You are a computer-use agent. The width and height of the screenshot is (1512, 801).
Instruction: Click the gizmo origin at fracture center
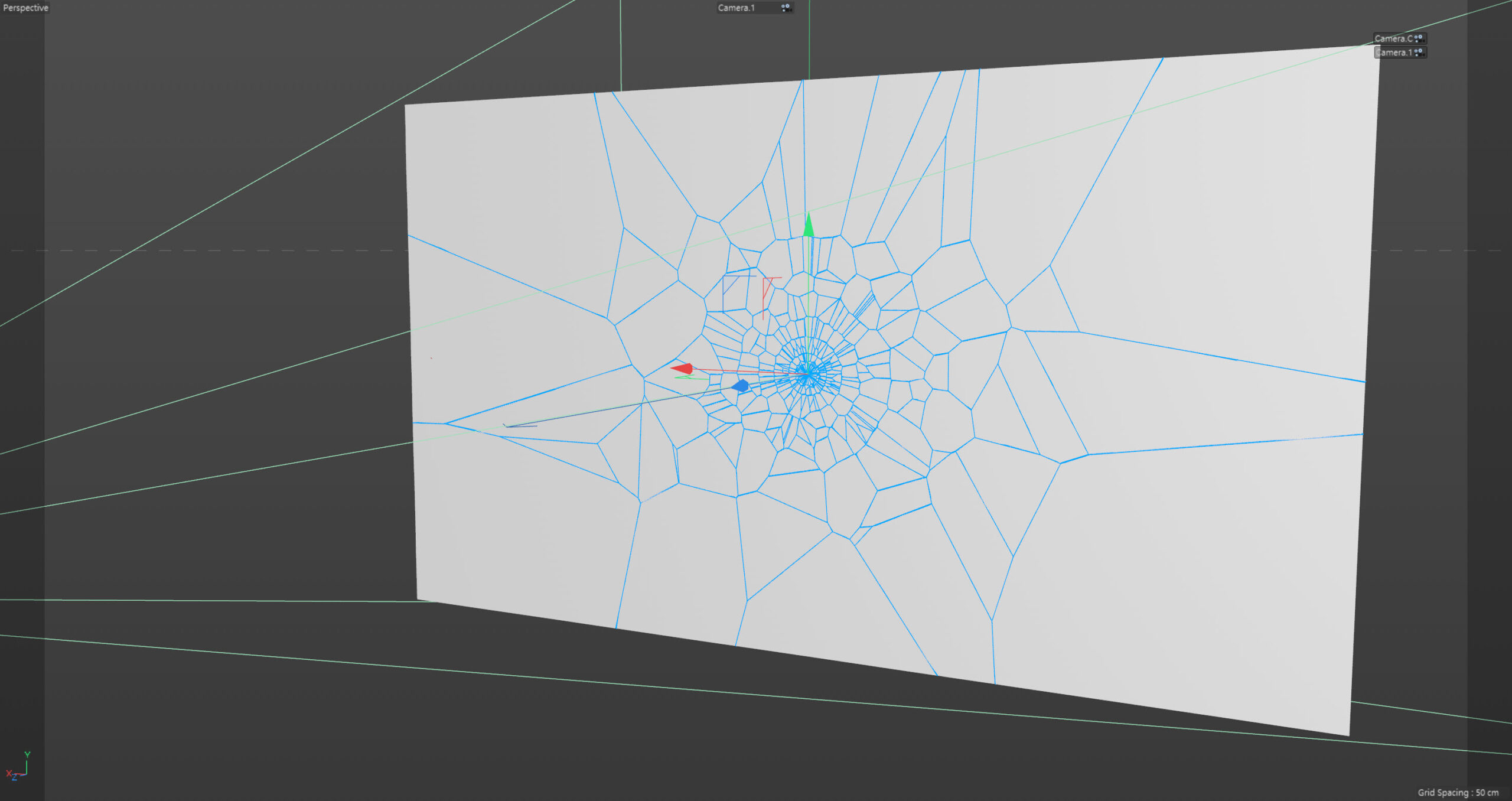coord(807,374)
